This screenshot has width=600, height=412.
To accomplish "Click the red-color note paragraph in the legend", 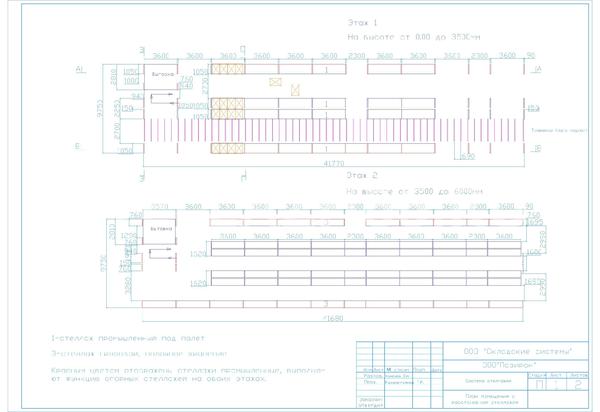I will point(160,374).
